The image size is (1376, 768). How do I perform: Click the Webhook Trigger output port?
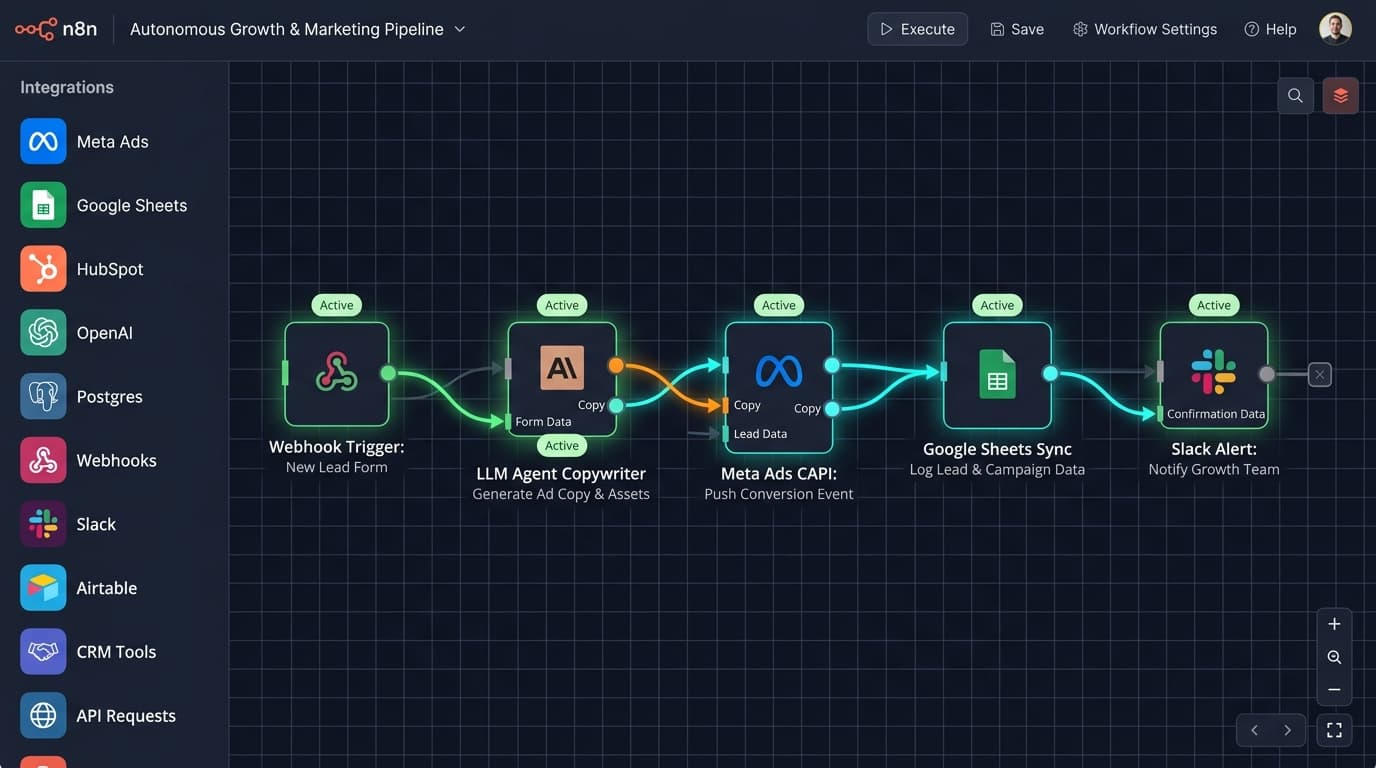tap(388, 373)
